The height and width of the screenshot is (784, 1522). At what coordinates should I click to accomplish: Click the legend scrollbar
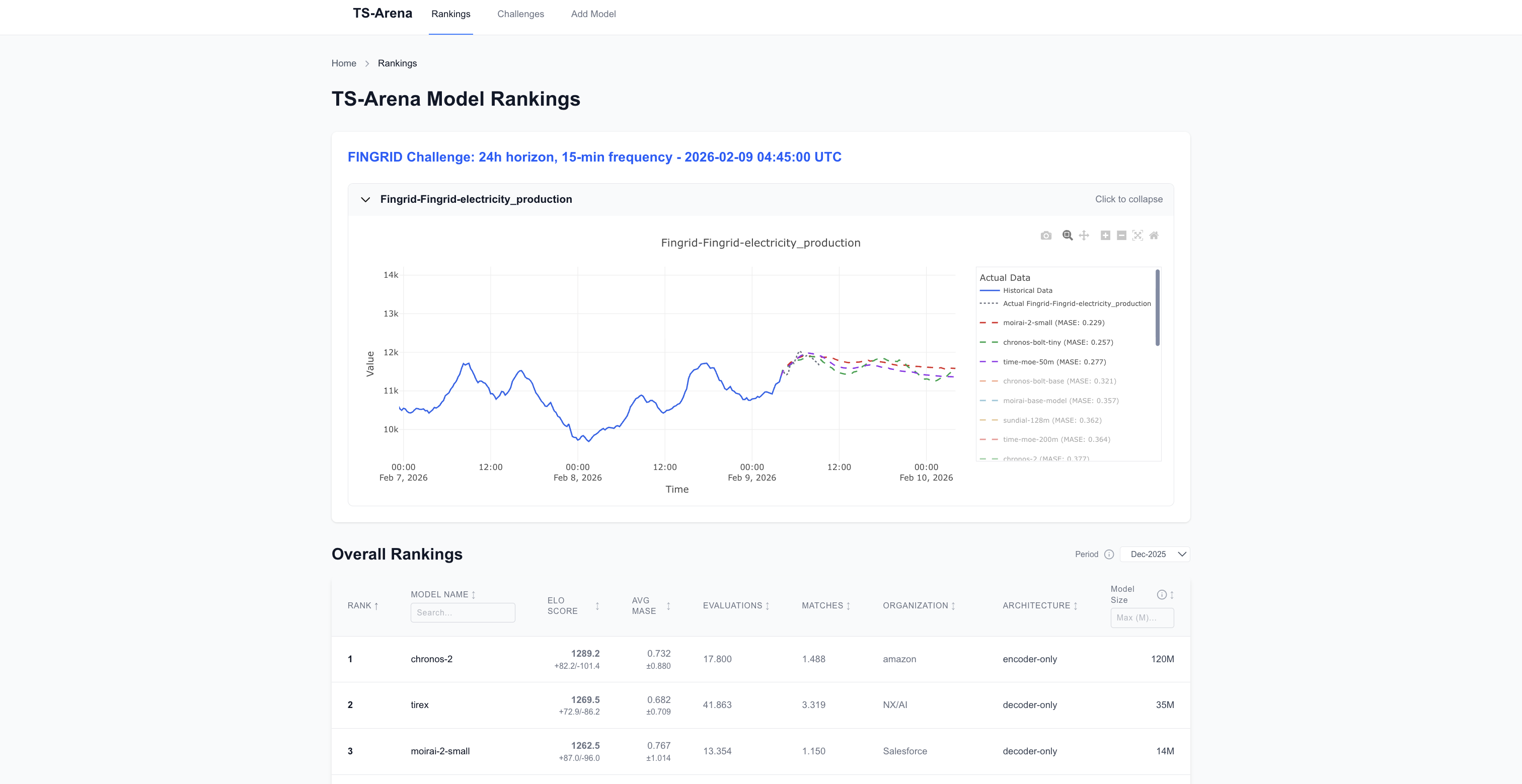(x=1157, y=308)
